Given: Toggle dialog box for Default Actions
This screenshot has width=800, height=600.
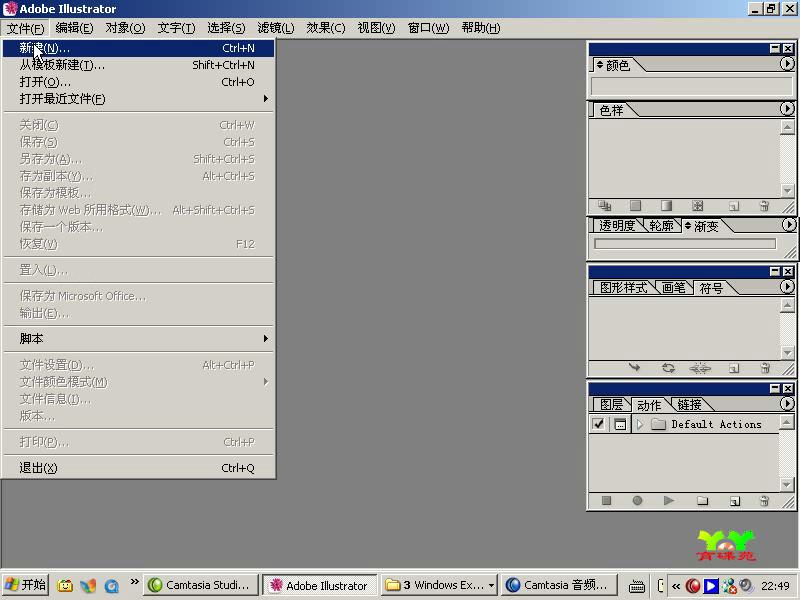Looking at the screenshot, I should point(620,424).
